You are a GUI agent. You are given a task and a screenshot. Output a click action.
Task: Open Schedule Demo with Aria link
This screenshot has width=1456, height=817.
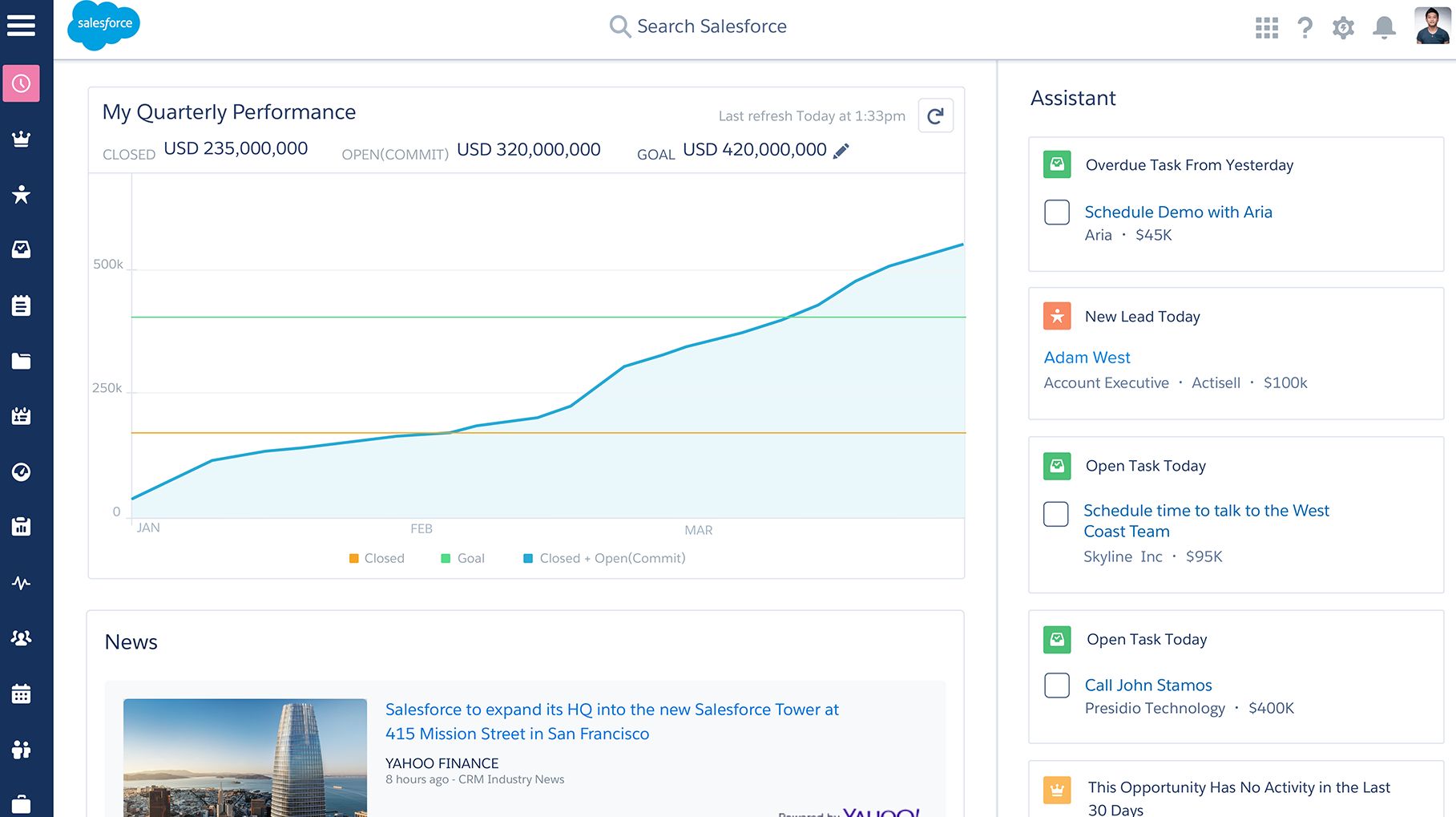point(1178,212)
